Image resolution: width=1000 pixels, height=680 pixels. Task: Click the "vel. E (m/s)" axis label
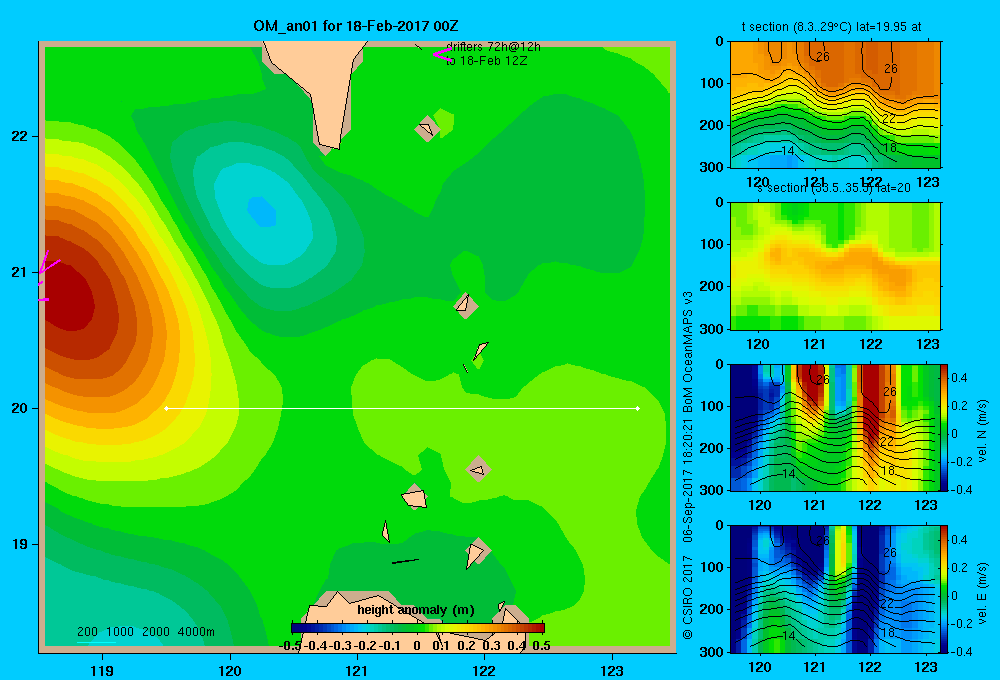point(982,593)
